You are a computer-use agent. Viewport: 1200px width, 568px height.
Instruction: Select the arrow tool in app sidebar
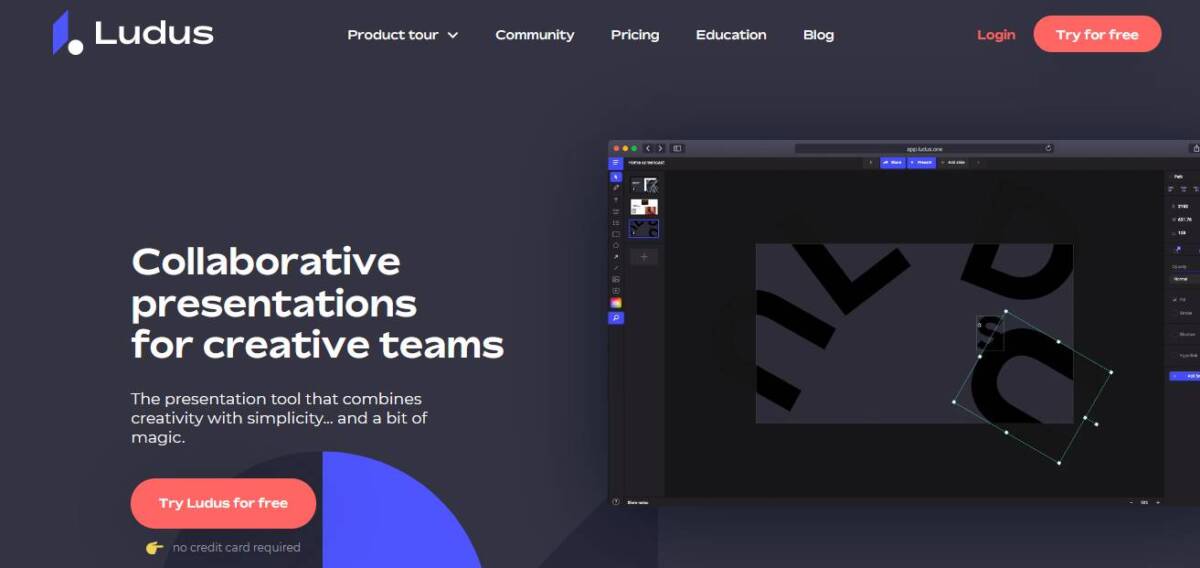tap(616, 257)
